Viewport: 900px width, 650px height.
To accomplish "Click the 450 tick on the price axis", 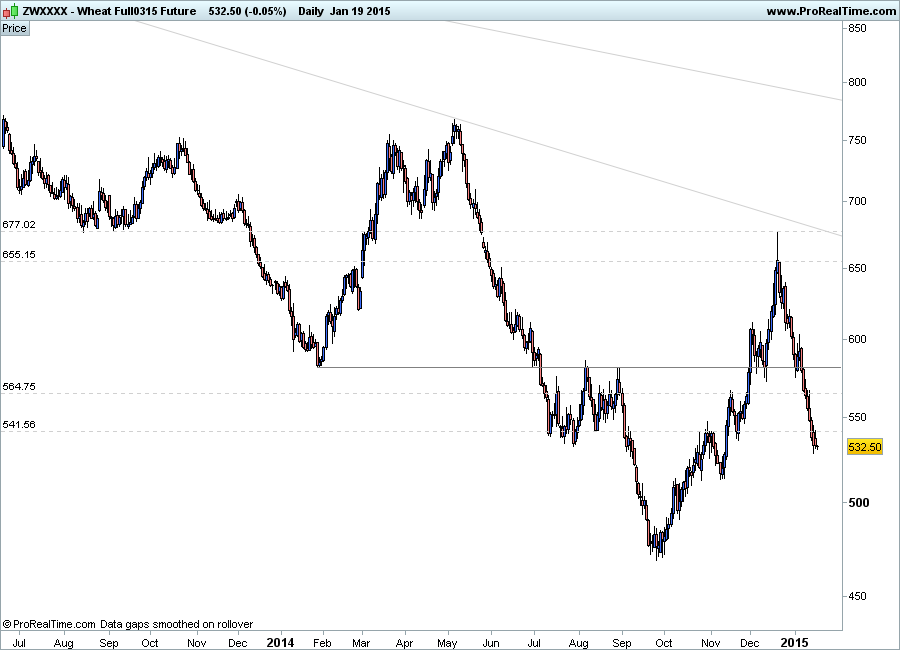I will tap(857, 596).
